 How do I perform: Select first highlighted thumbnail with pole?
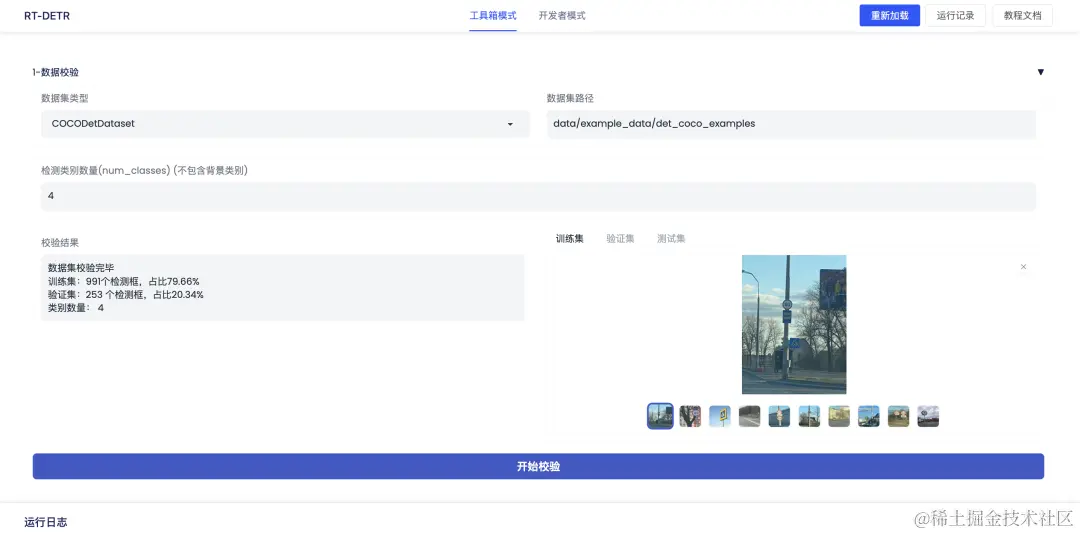point(660,416)
